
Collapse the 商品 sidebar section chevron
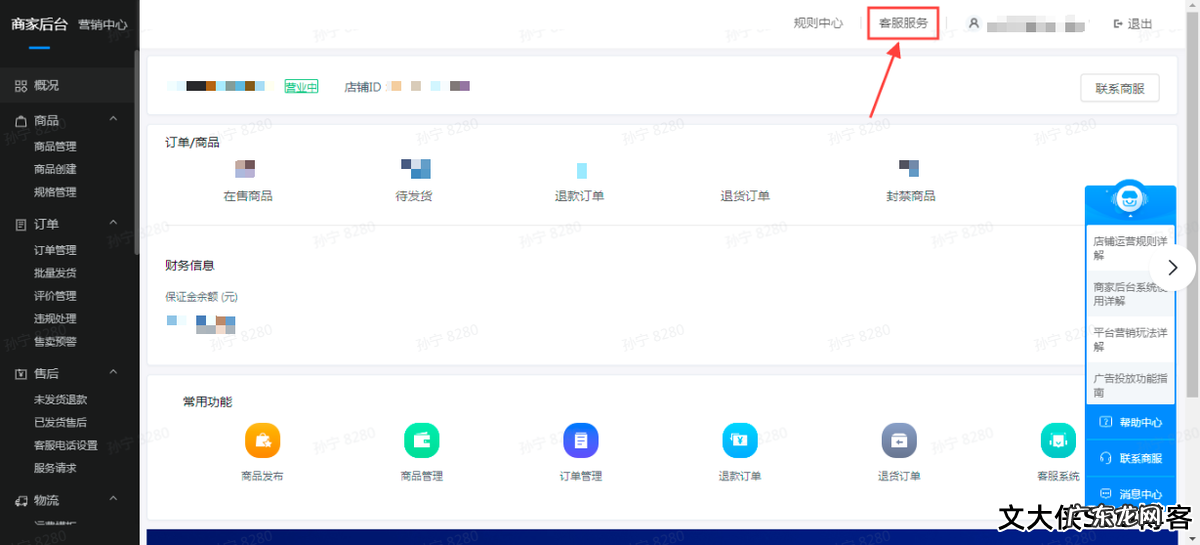click(113, 119)
